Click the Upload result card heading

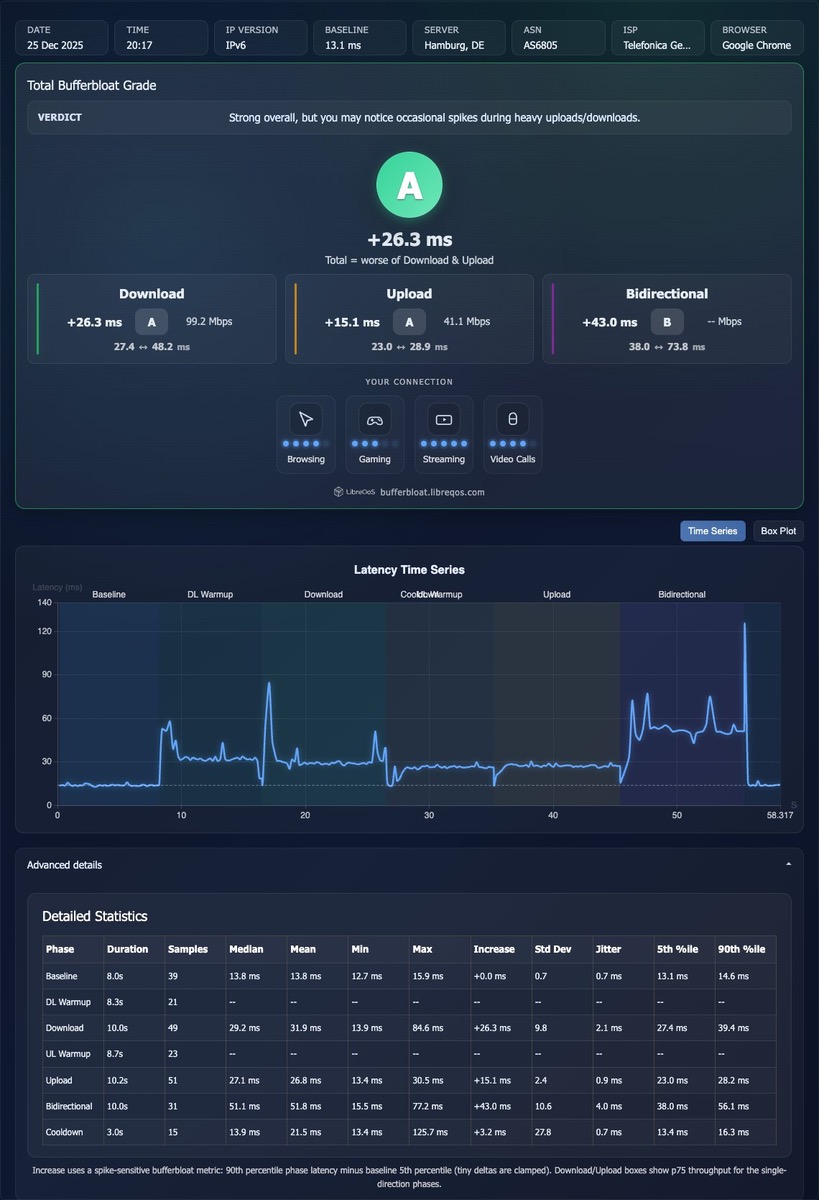coord(409,294)
